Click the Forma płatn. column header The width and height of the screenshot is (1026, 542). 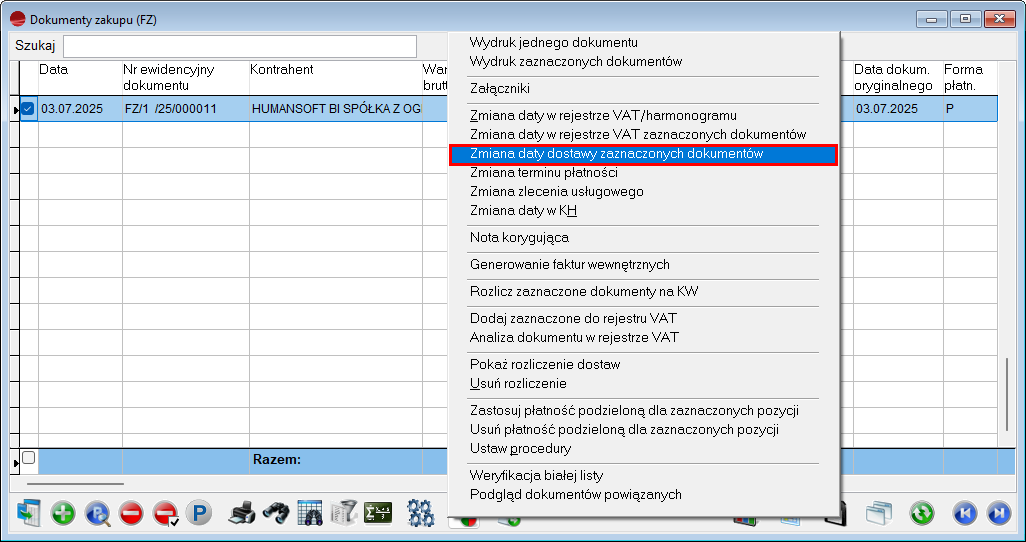[x=970, y=78]
